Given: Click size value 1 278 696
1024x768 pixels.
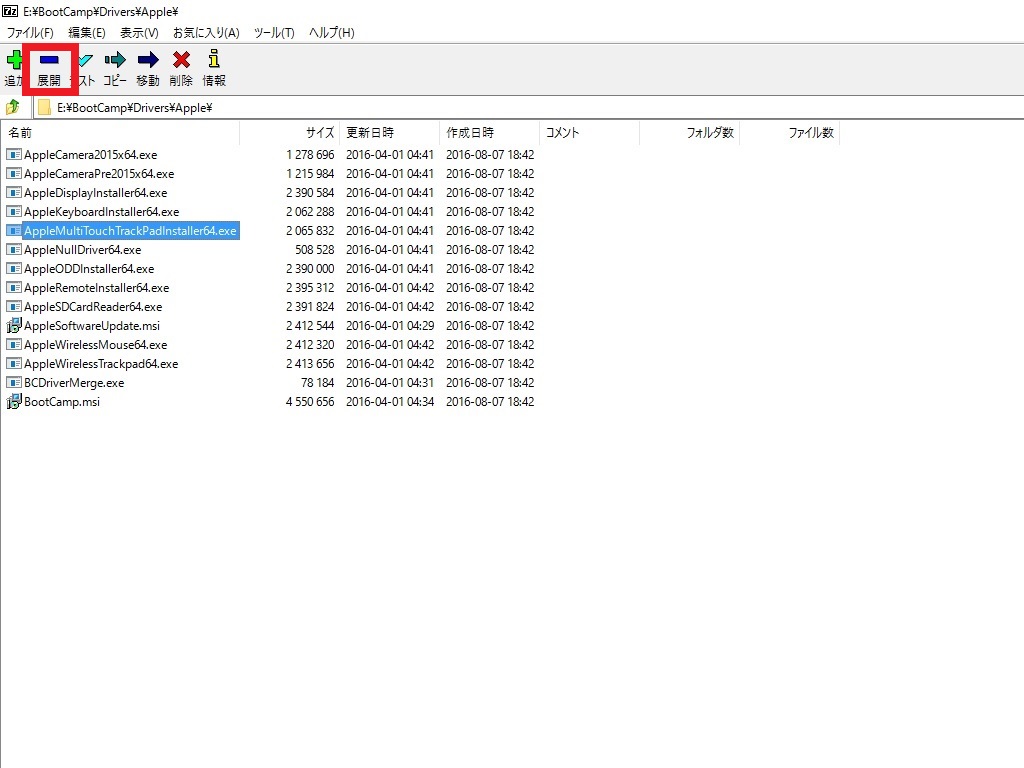Looking at the screenshot, I should [x=310, y=155].
